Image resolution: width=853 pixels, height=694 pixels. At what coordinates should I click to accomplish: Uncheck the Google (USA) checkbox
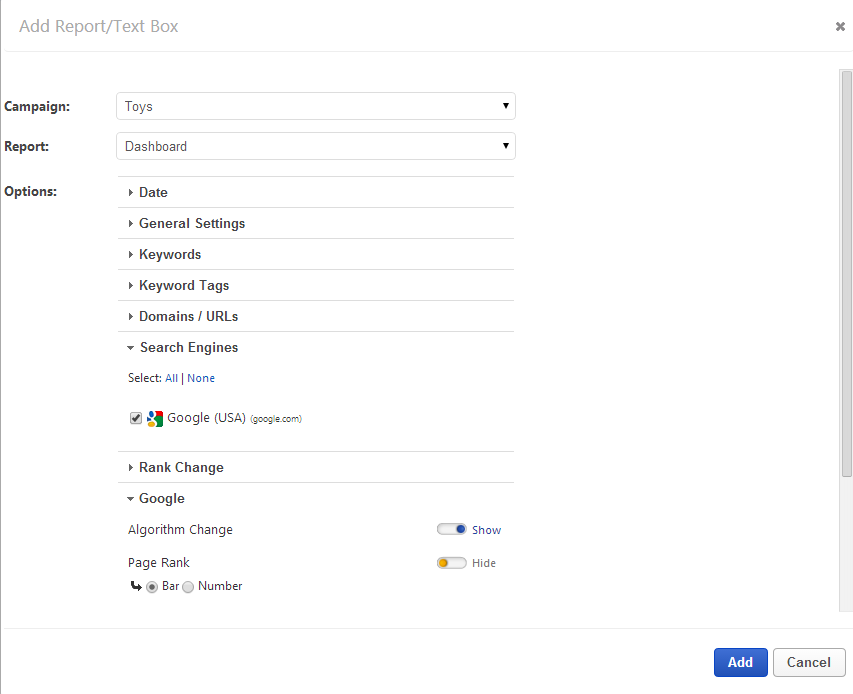coord(136,419)
